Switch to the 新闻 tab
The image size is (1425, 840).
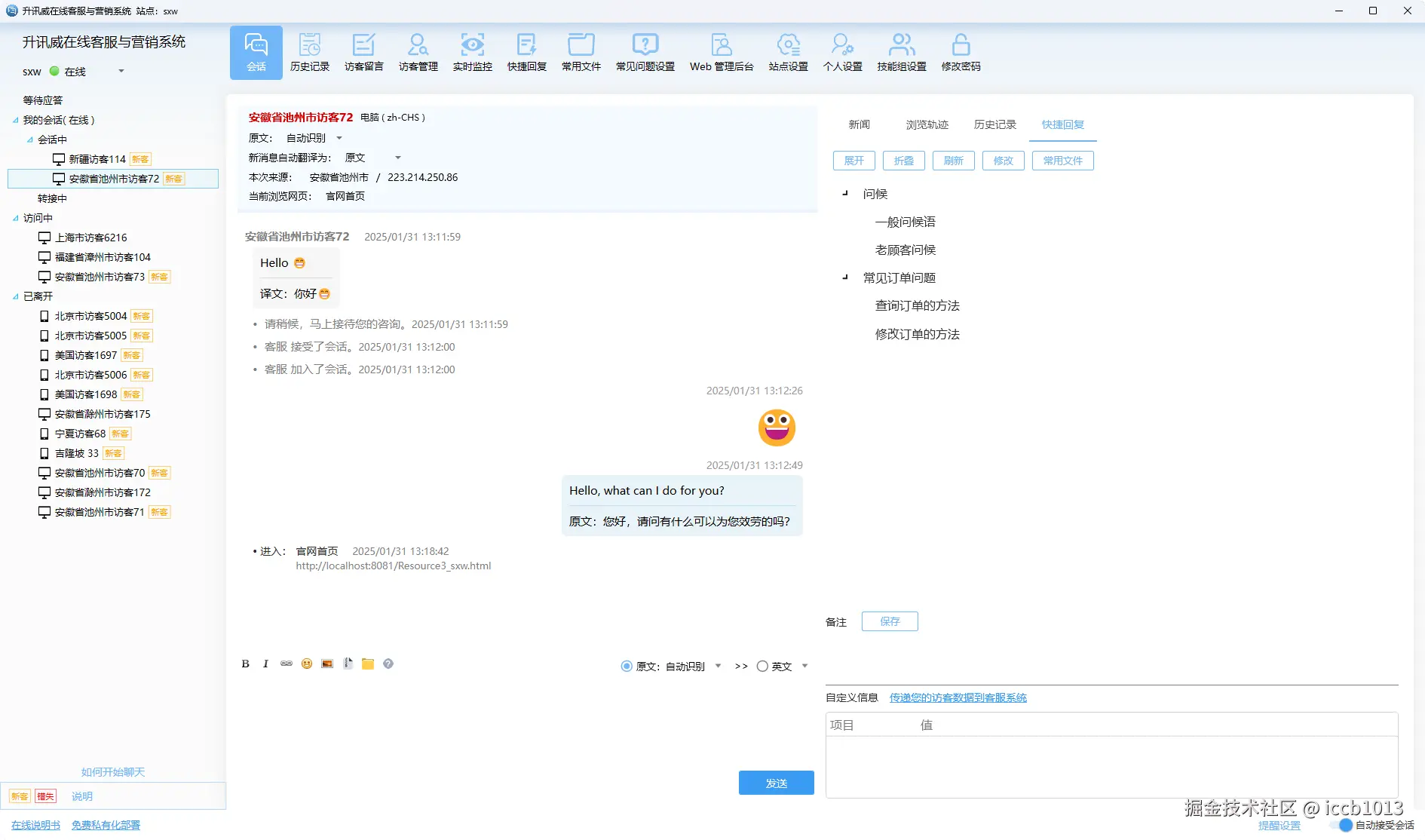tap(859, 124)
